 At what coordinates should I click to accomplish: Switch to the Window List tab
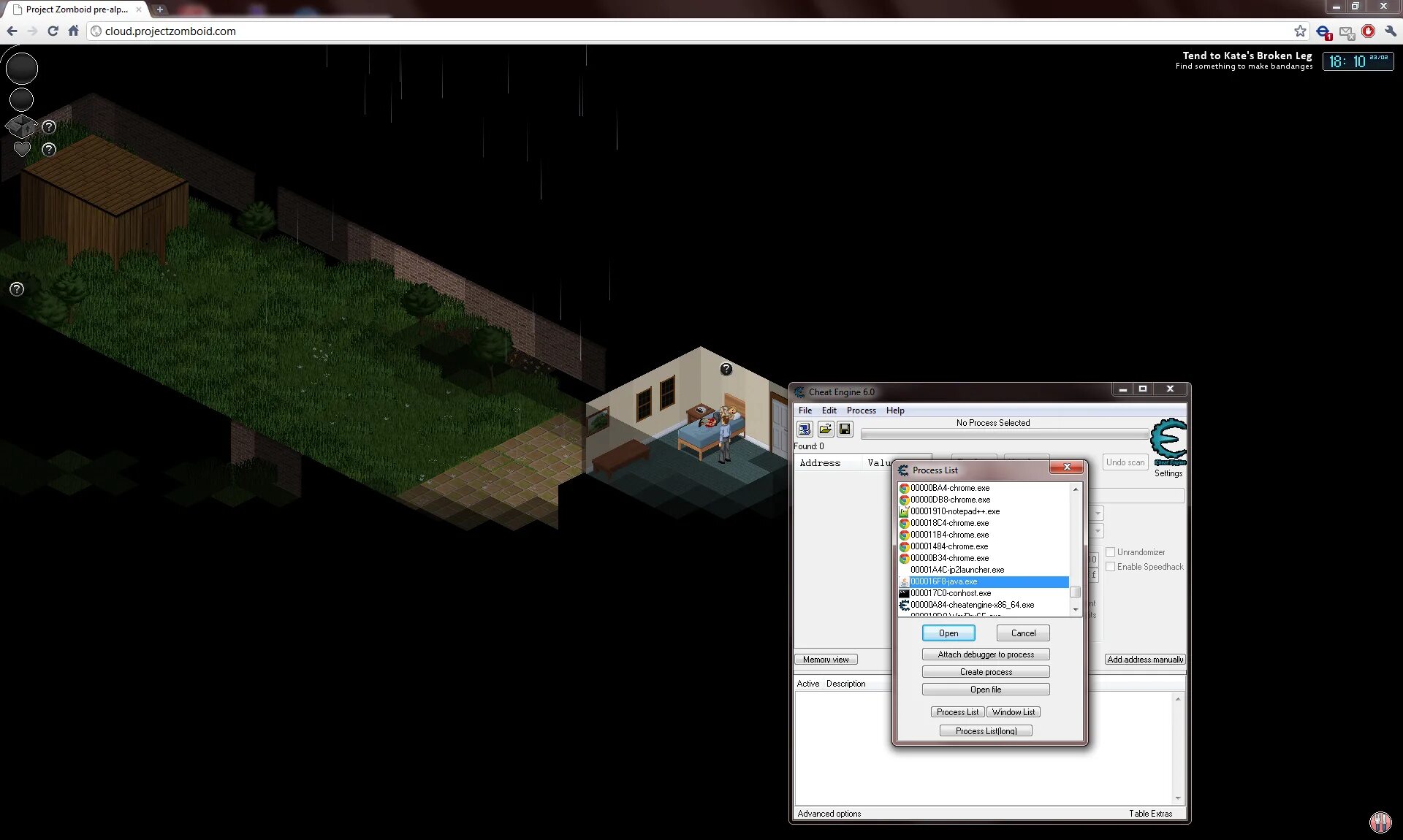click(1012, 711)
